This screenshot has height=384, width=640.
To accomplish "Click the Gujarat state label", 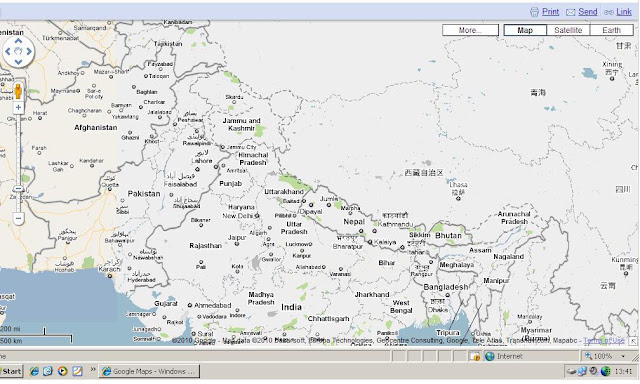I will click(166, 304).
